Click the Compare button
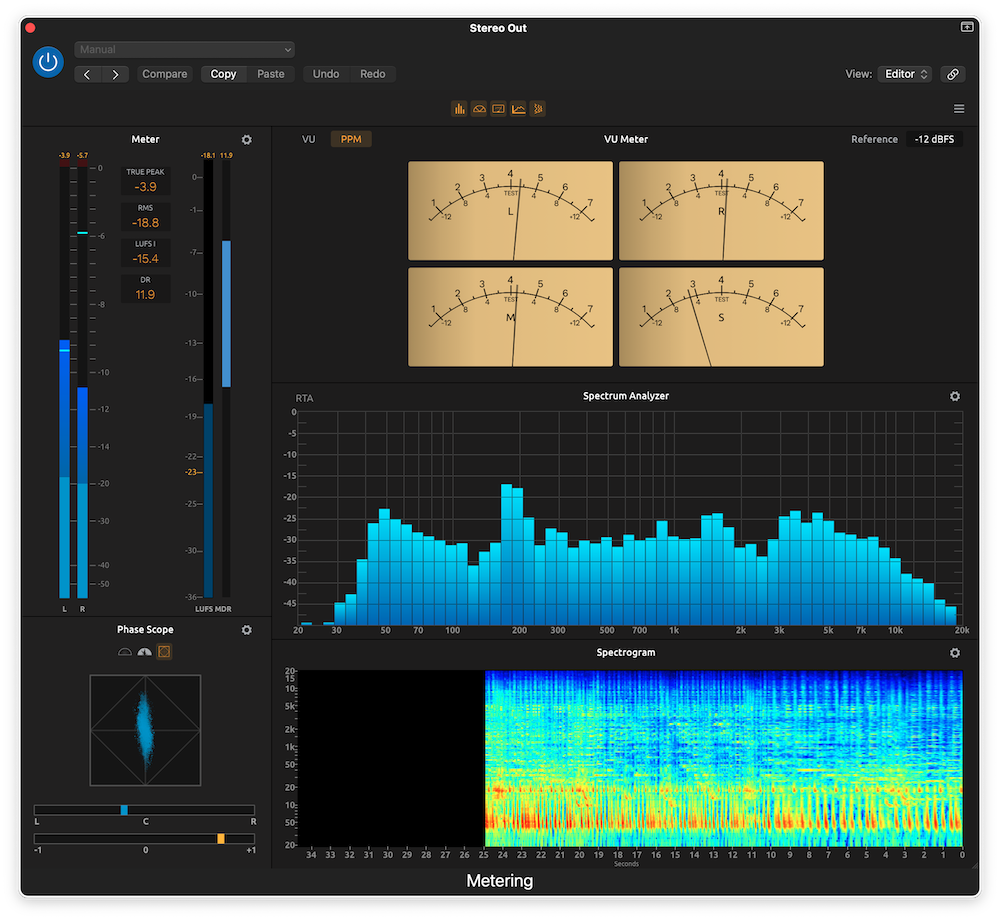This screenshot has width=1000, height=920. click(164, 73)
